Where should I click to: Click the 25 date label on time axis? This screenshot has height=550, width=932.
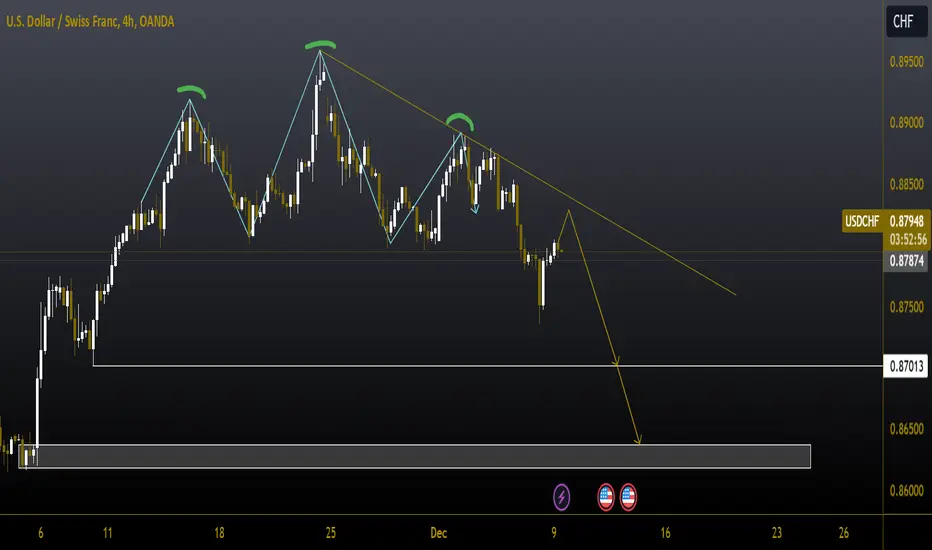[330, 533]
